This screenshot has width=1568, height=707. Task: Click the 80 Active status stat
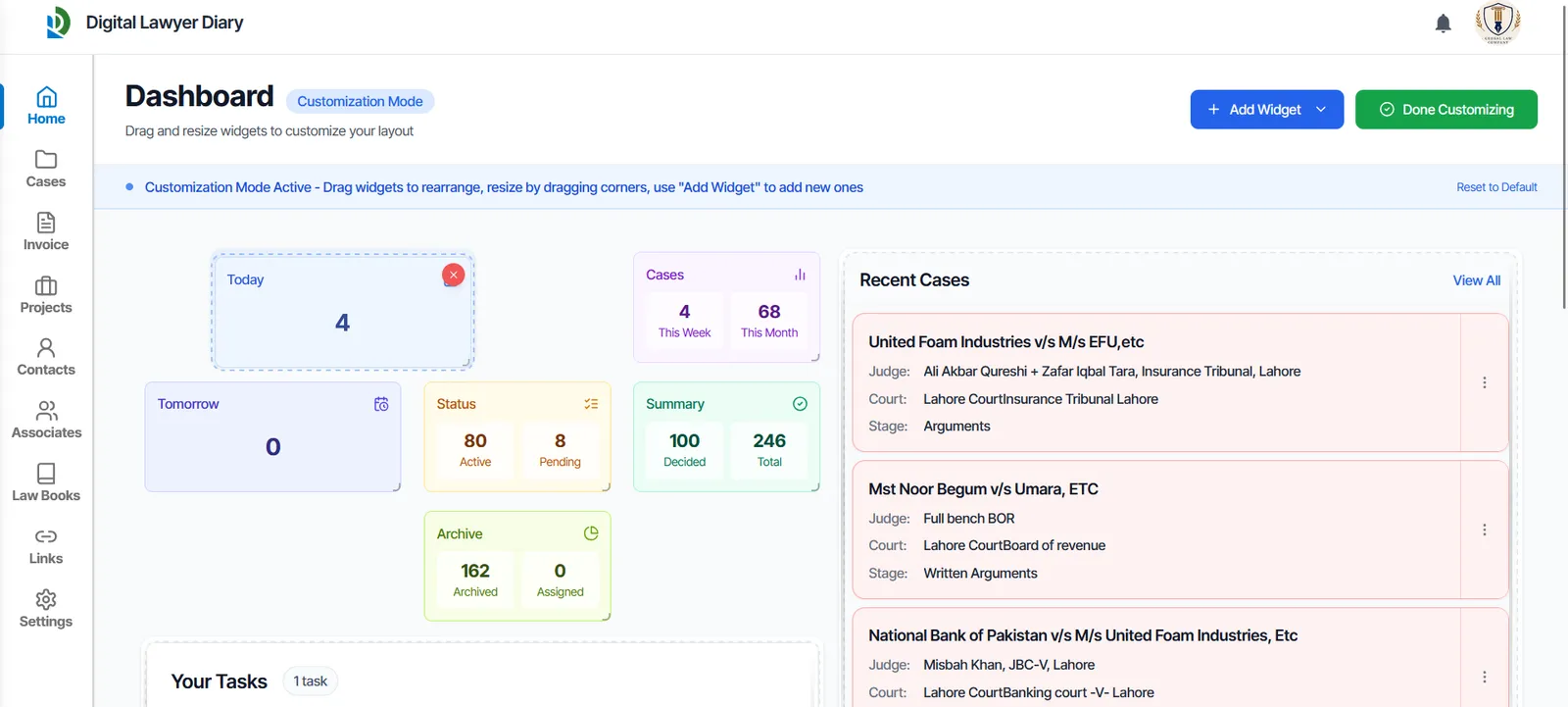point(475,450)
